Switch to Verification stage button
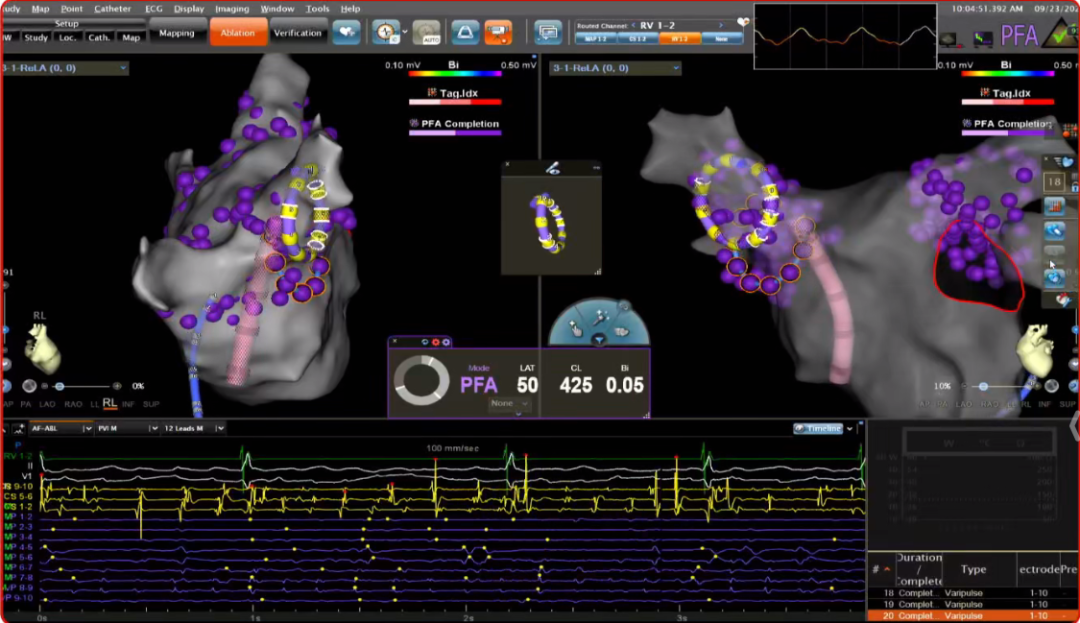Screen dimensions: 1080x623 click(x=297, y=33)
